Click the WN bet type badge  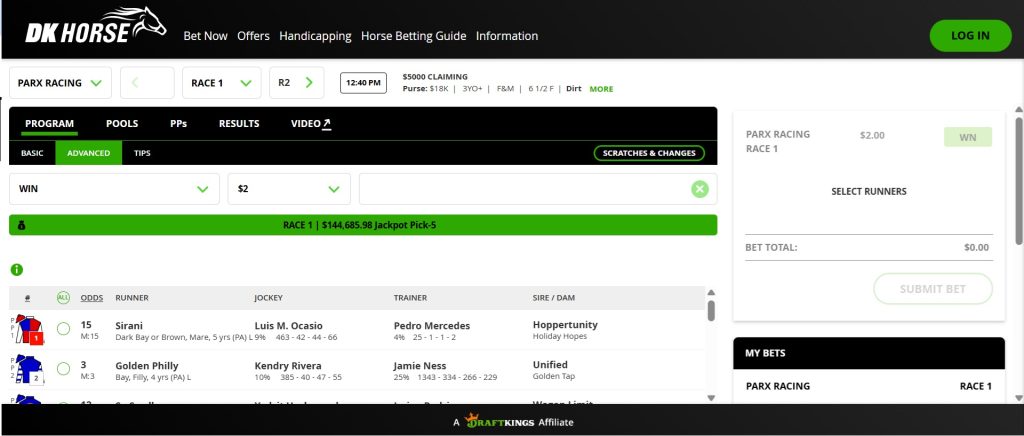point(967,137)
